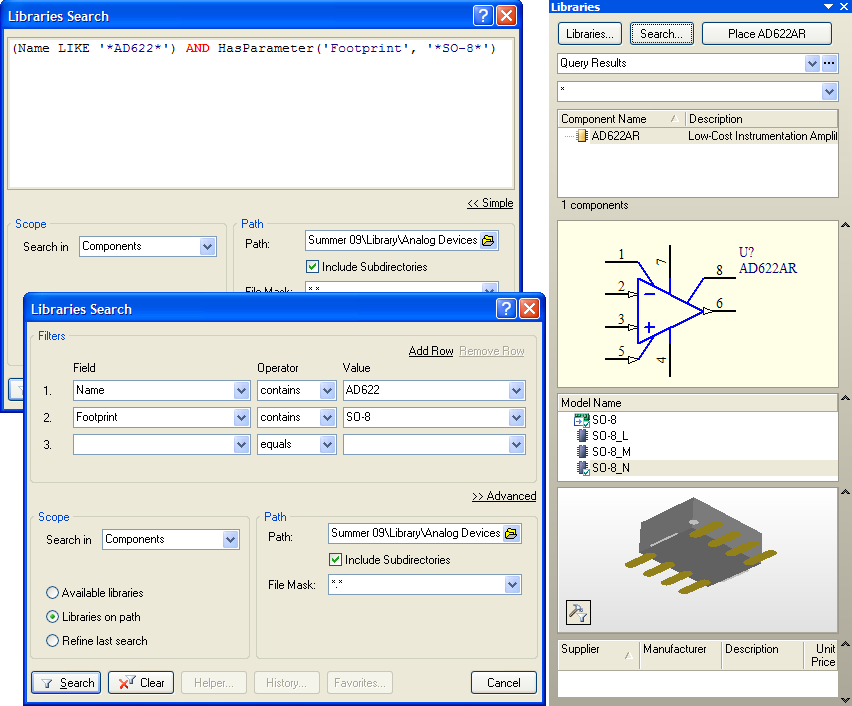Click the Value field containing AD622
Viewport: 852px width, 706px height.
423,391
